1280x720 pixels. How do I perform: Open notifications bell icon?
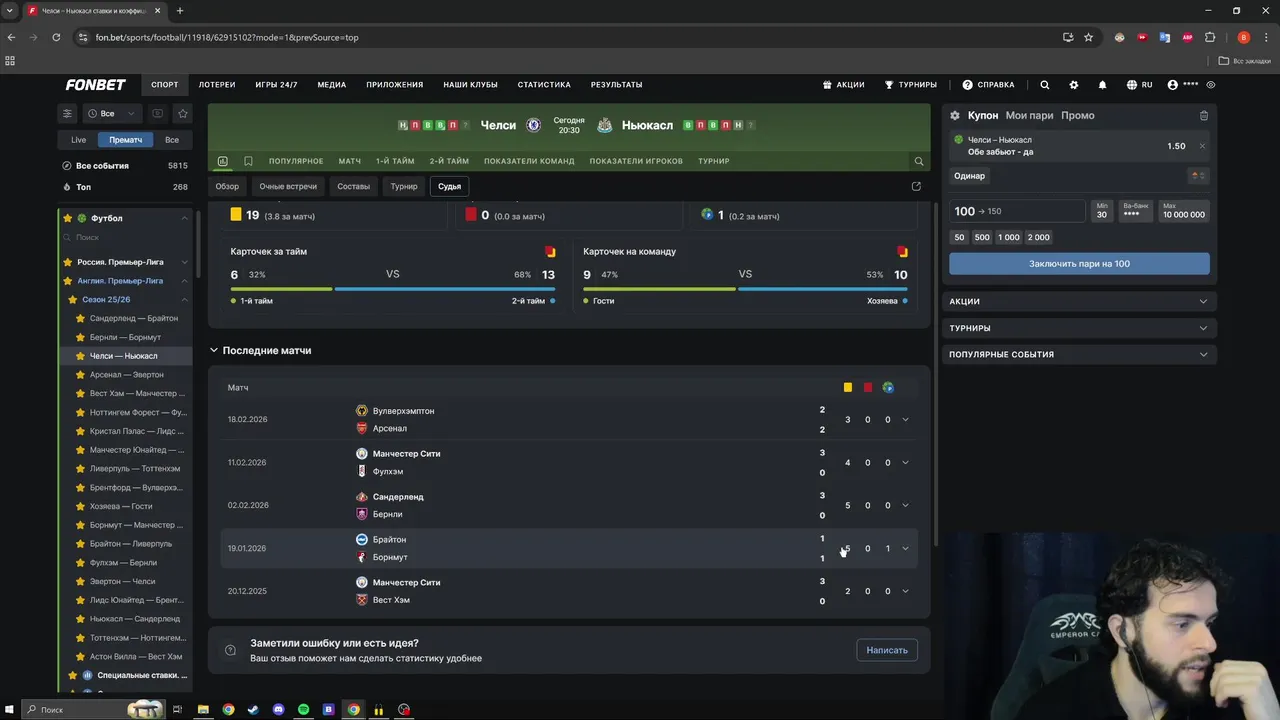click(x=1103, y=85)
